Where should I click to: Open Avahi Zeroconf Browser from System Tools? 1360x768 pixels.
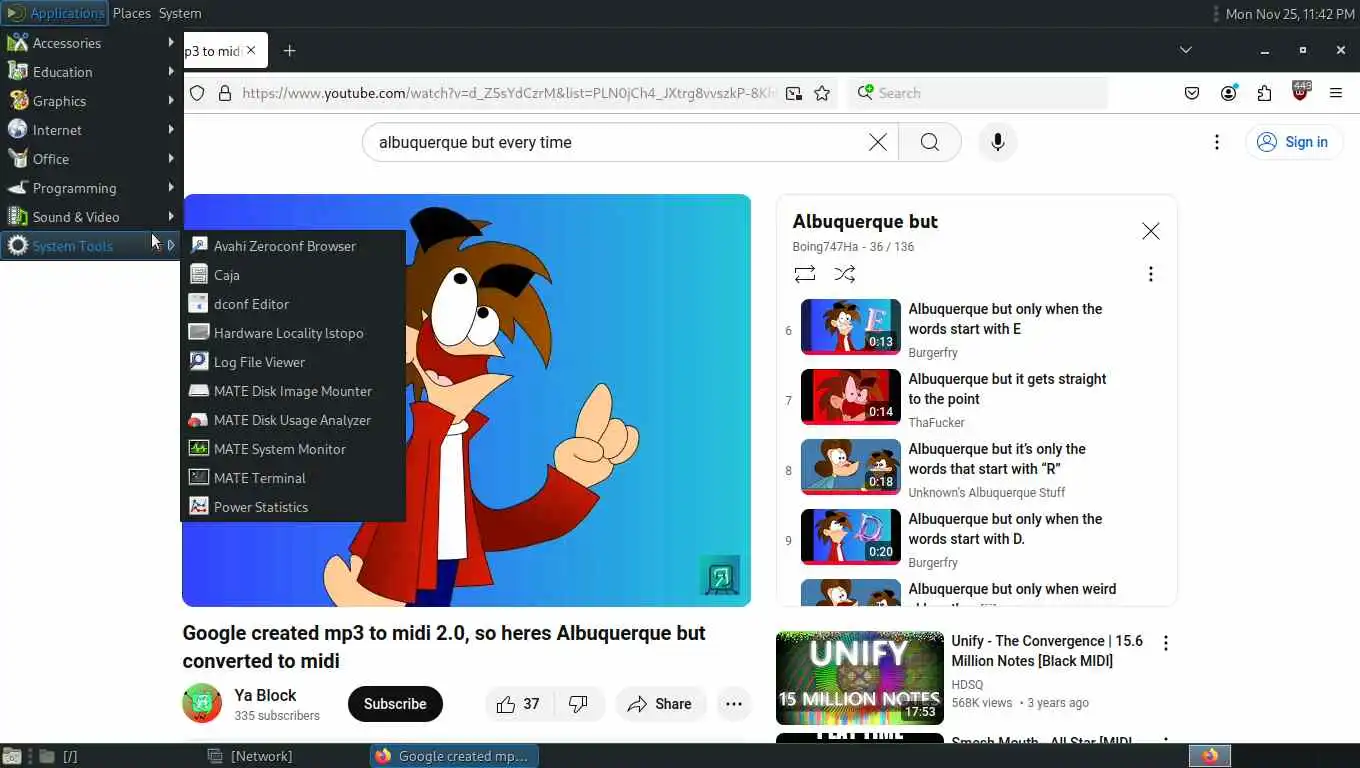292,246
